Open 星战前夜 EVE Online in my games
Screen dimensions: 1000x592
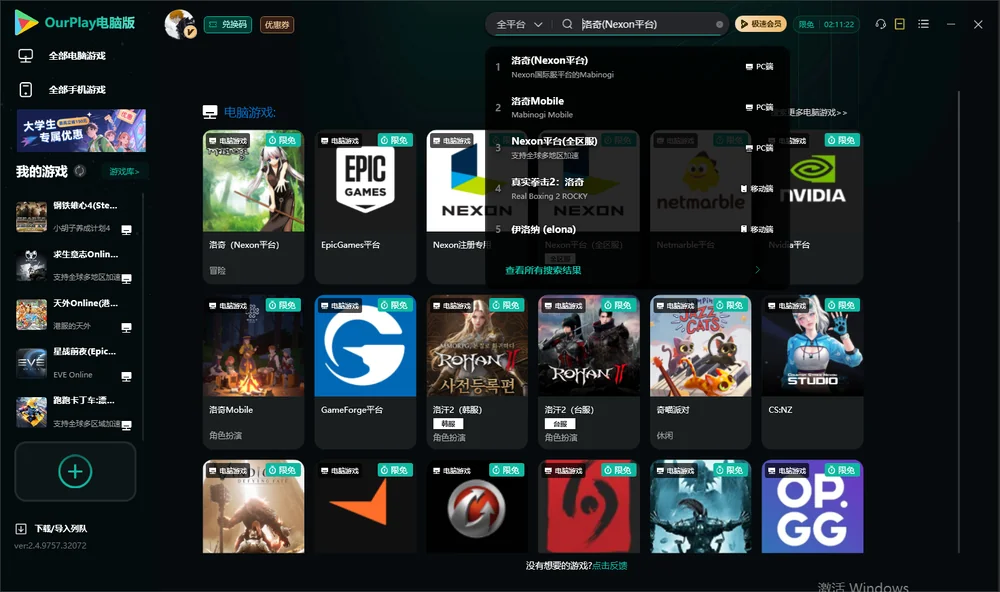[75, 363]
